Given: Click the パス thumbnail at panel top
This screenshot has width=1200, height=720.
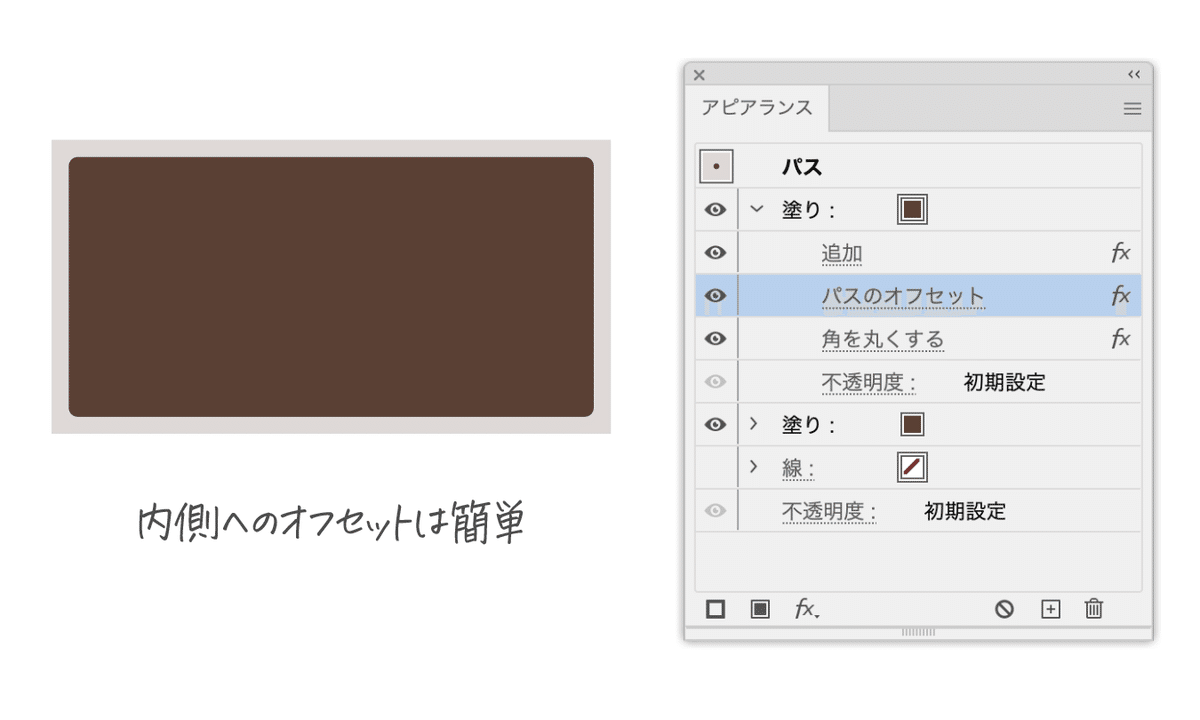Looking at the screenshot, I should tap(716, 166).
